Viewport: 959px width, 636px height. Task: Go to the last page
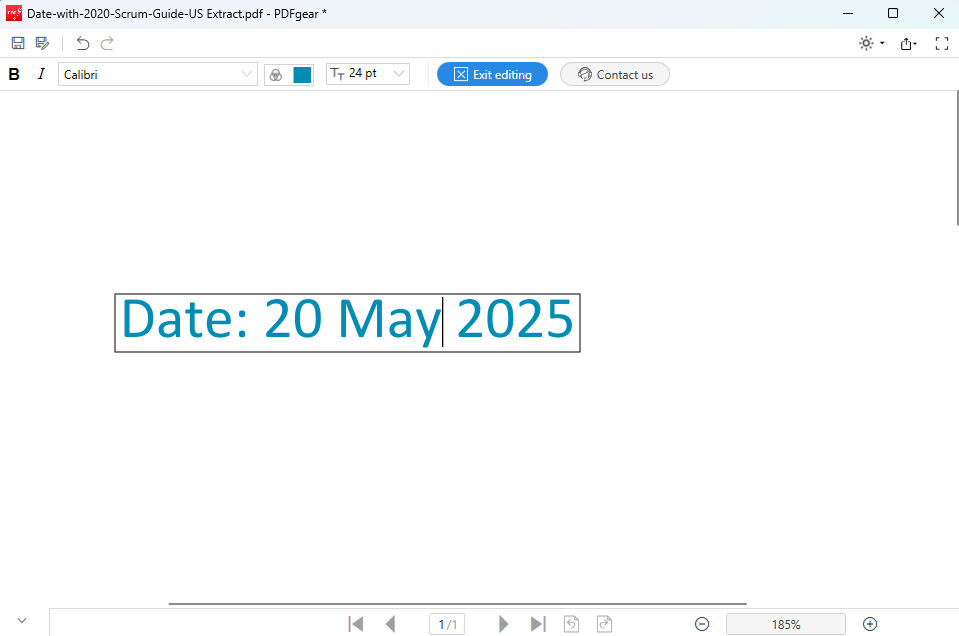point(538,624)
